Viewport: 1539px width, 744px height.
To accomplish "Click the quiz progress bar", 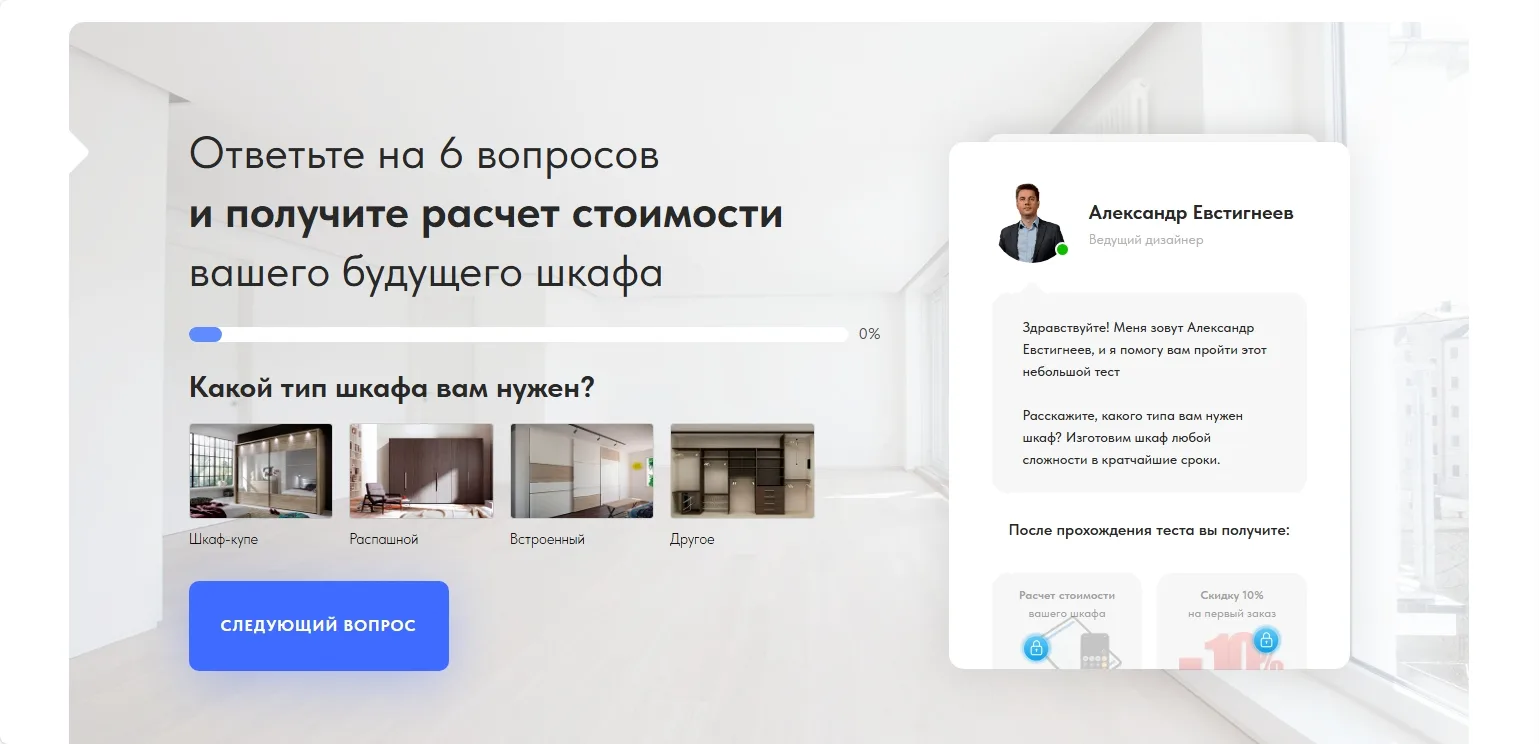I will [x=519, y=335].
